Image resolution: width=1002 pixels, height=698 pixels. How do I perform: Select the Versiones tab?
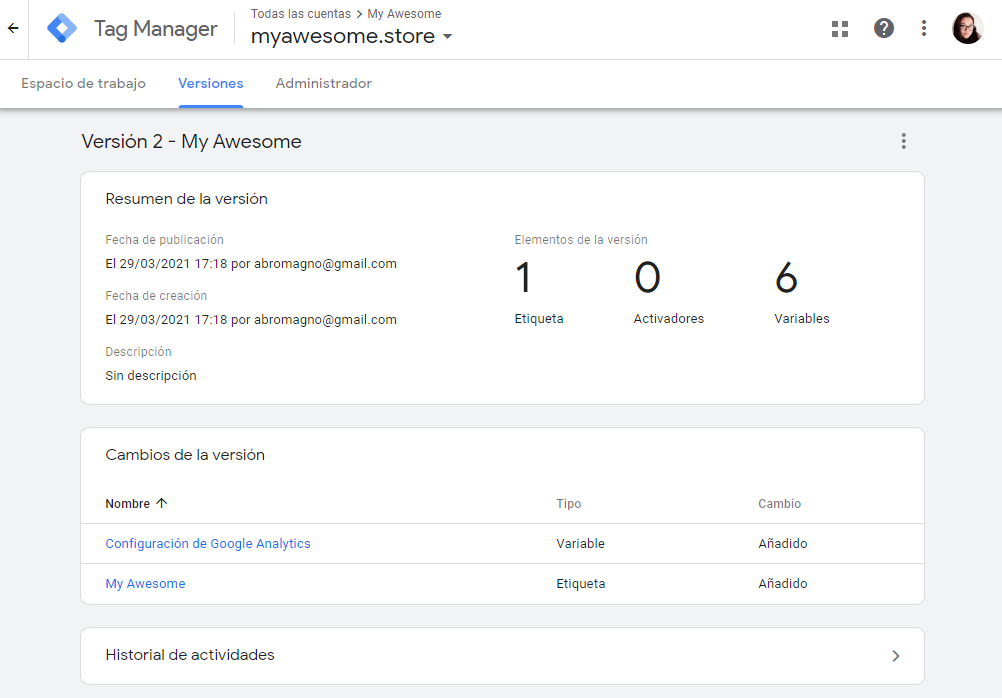pyautogui.click(x=211, y=83)
